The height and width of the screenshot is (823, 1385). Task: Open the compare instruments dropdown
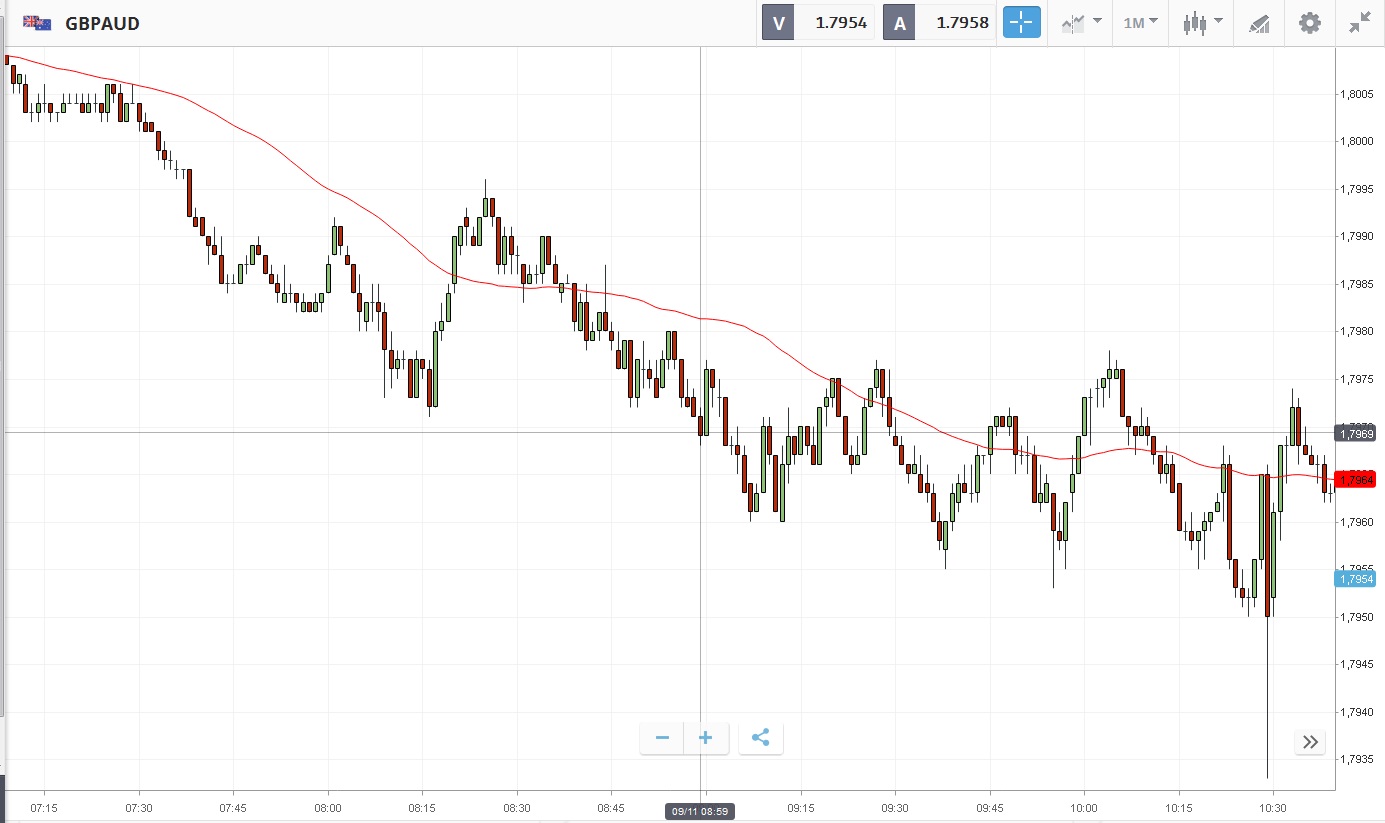pos(1081,22)
